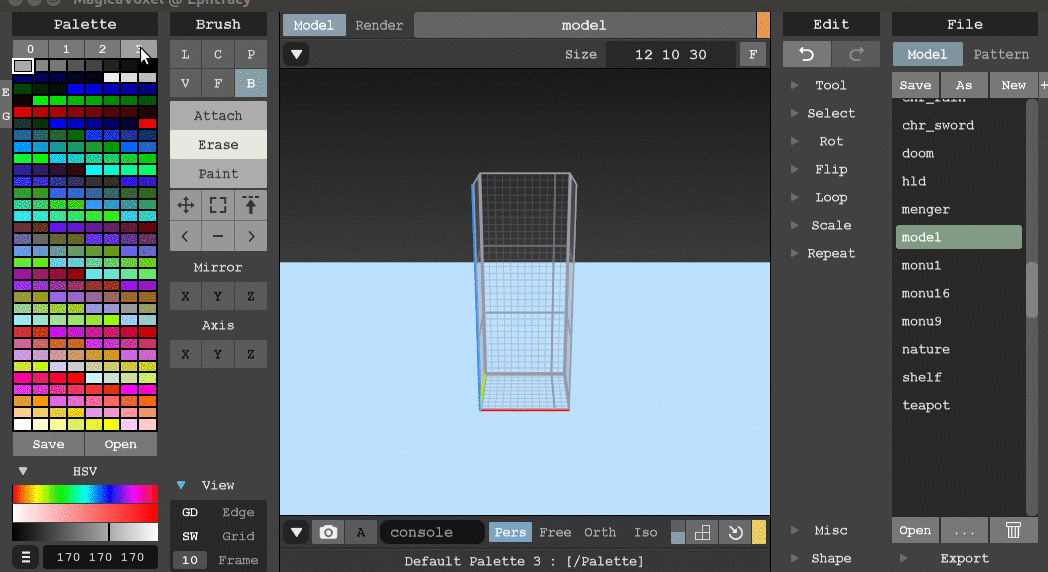Expand the Repeat section
Viewport: 1048px width, 572px height.
point(831,253)
